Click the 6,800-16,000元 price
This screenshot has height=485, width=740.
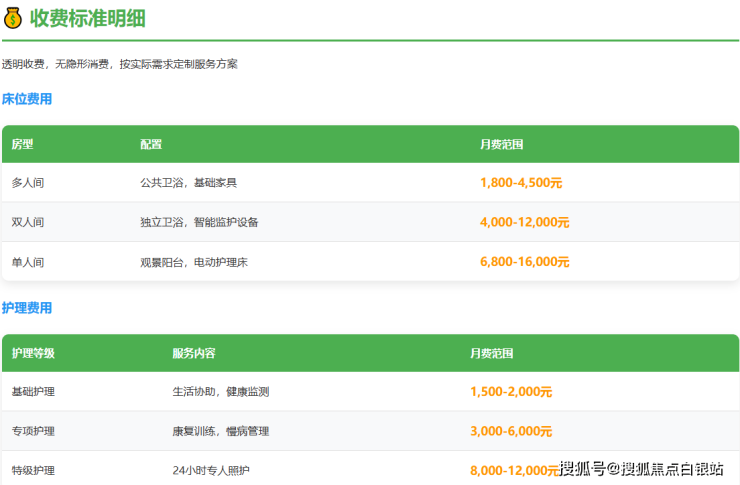[x=525, y=262]
